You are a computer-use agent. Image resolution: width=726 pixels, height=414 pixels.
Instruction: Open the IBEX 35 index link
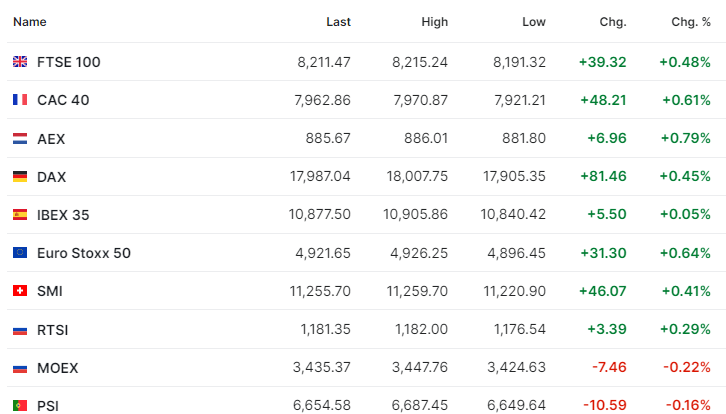(x=63, y=215)
